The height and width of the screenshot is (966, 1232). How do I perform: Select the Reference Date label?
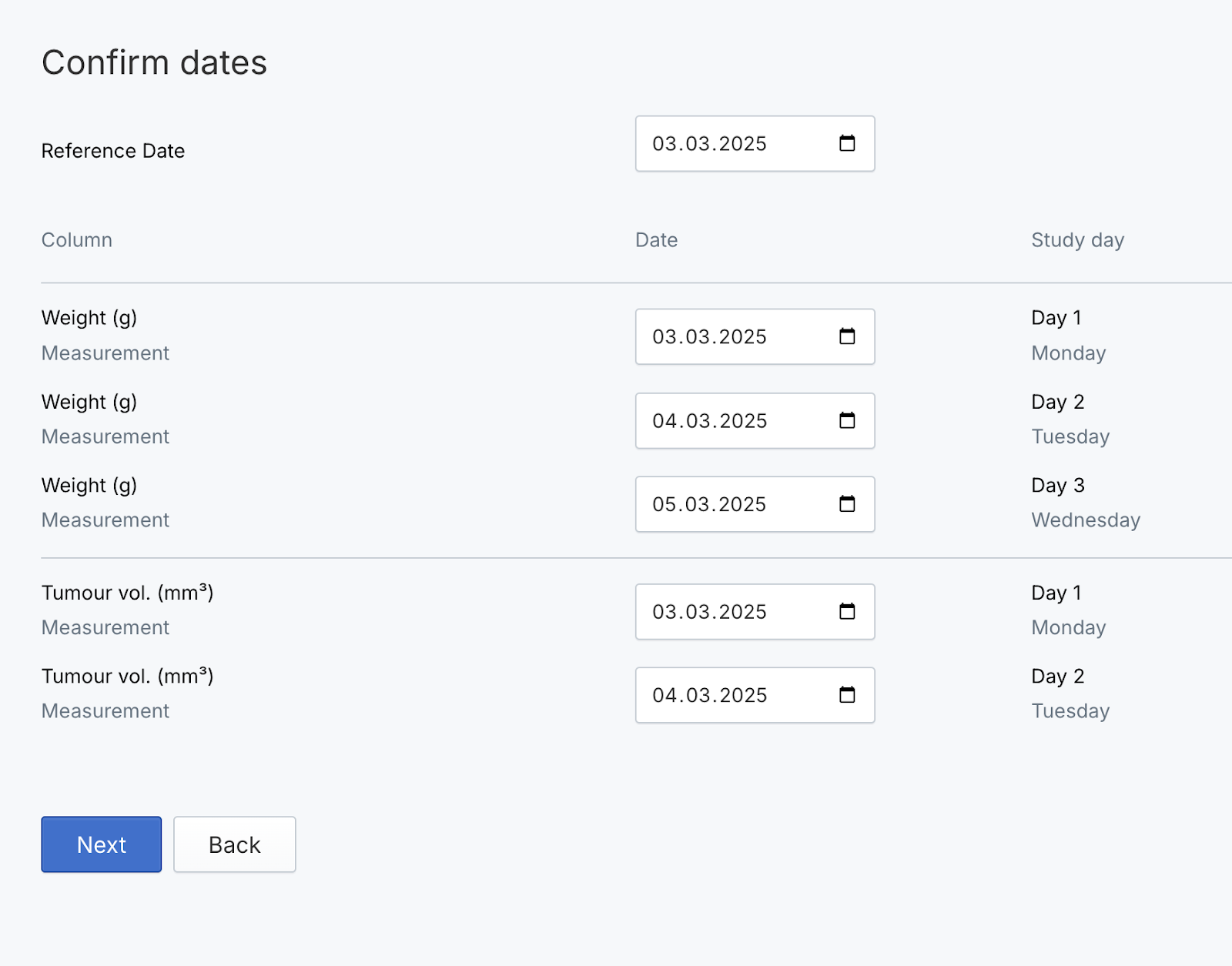113,151
